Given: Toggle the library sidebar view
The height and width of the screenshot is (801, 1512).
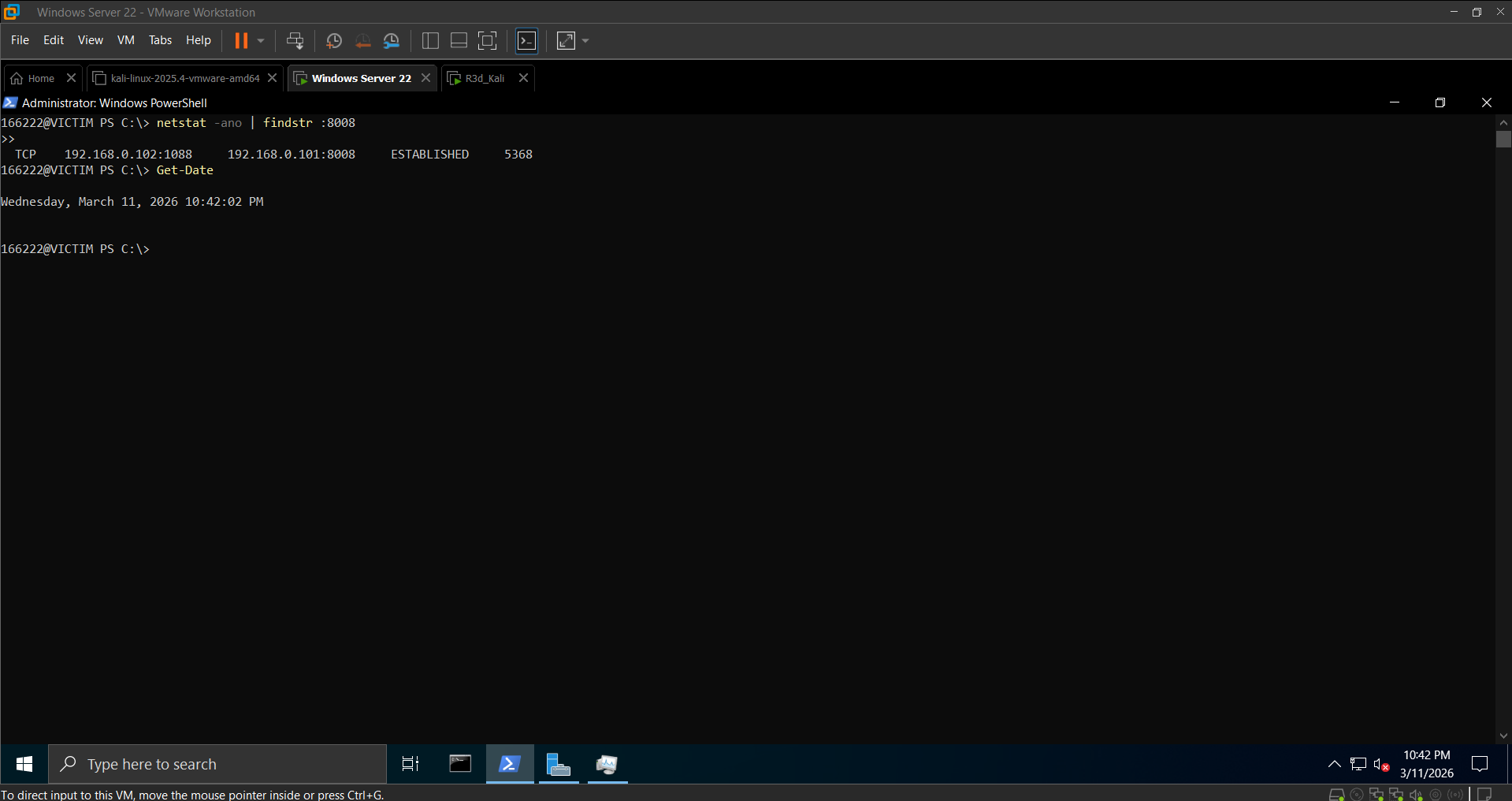Looking at the screenshot, I should coord(430,40).
